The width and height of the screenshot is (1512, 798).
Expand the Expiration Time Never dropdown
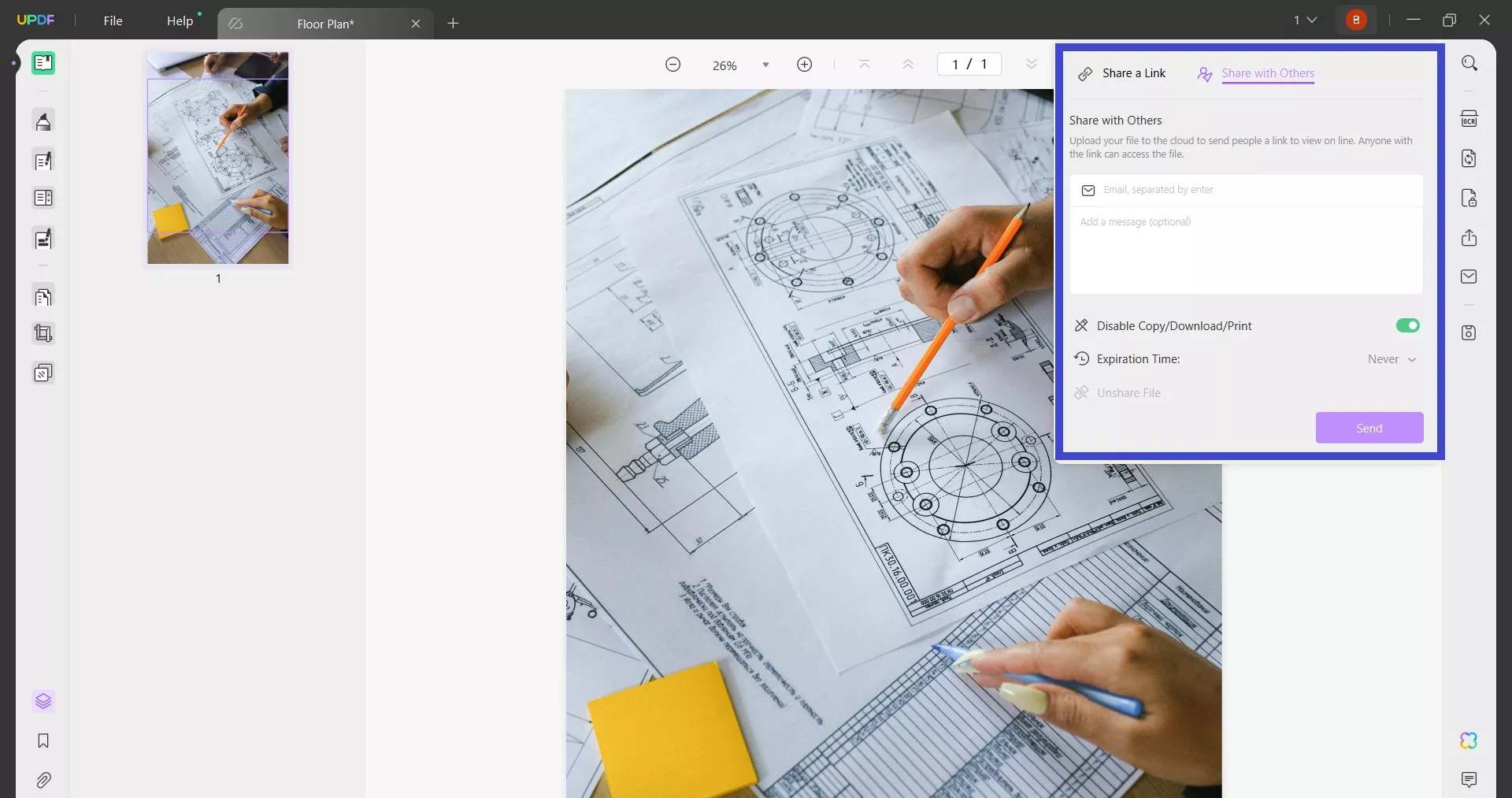pos(1392,359)
